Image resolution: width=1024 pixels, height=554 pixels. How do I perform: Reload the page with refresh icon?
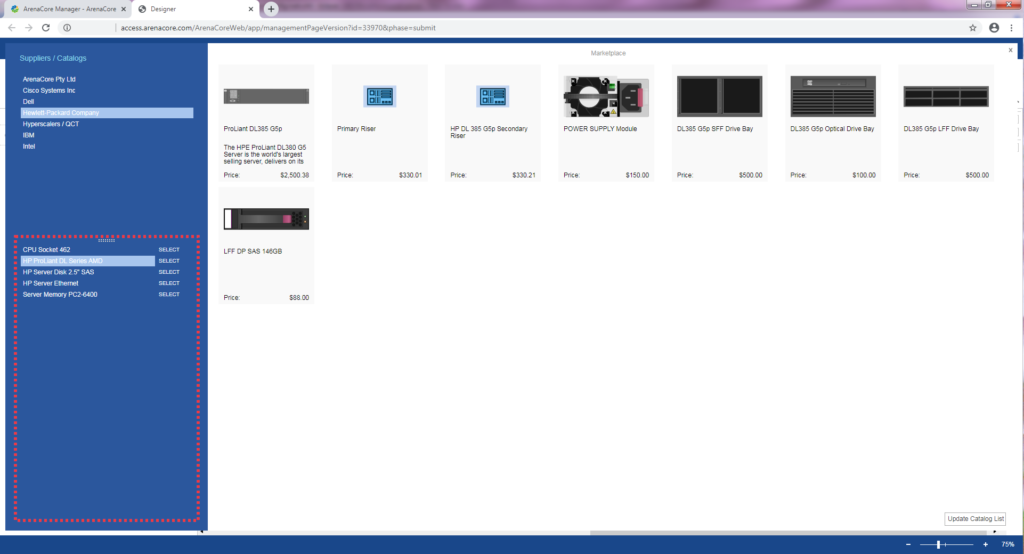tap(46, 27)
